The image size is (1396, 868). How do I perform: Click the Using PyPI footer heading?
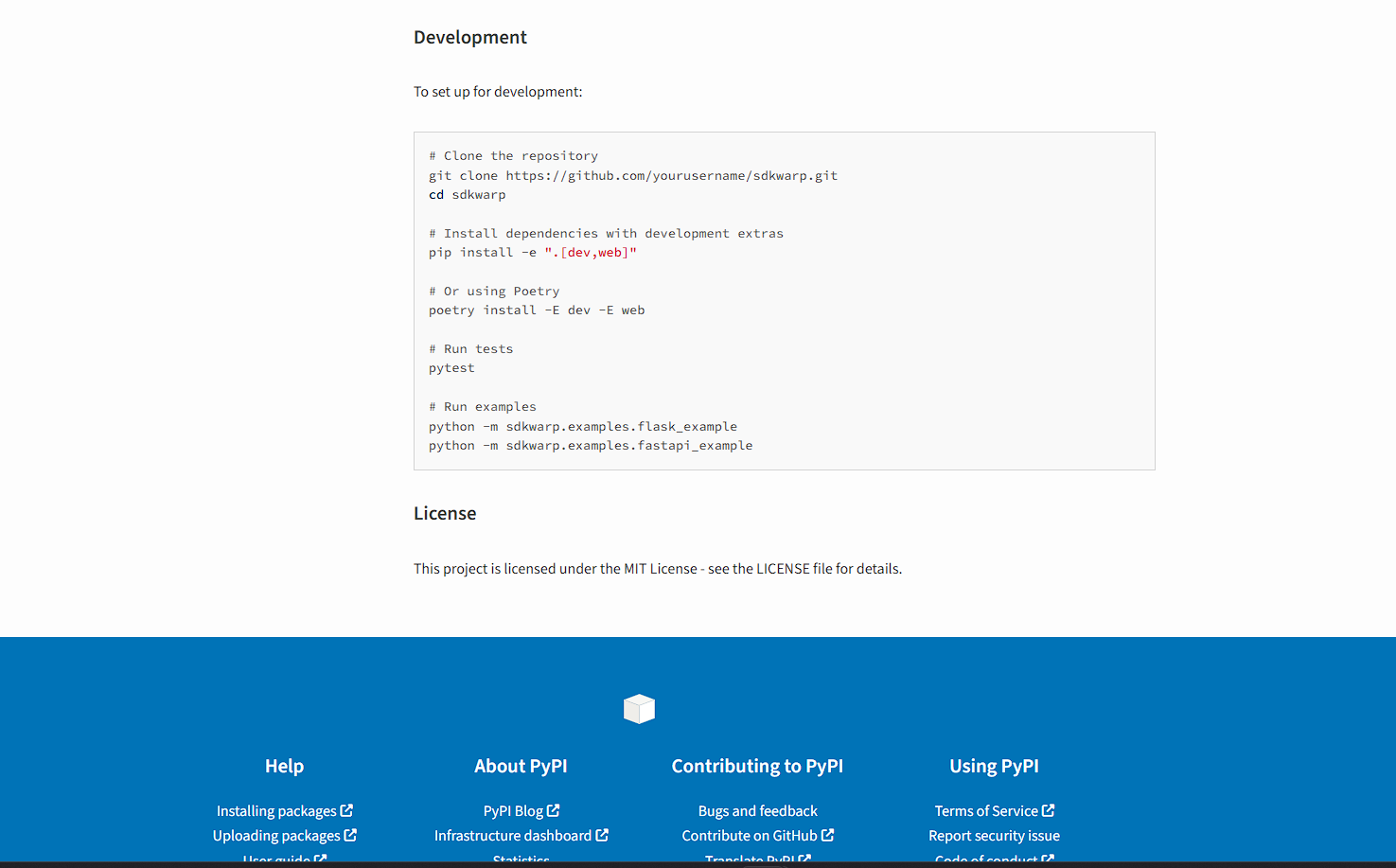click(x=995, y=766)
